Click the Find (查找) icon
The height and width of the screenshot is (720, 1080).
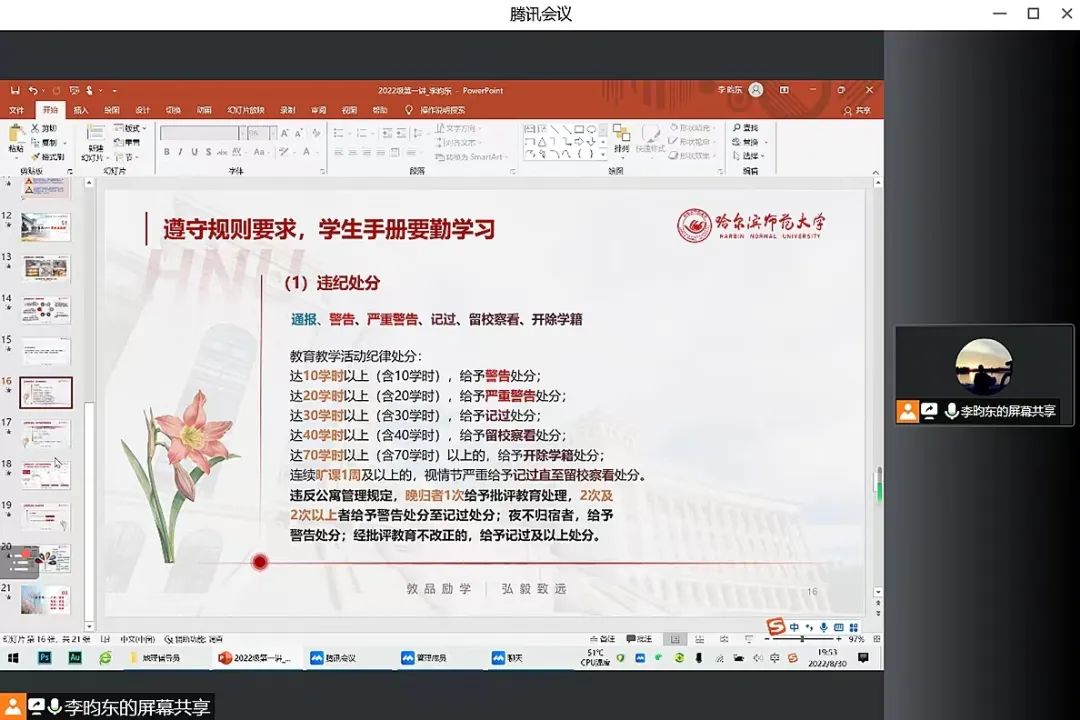coord(746,128)
